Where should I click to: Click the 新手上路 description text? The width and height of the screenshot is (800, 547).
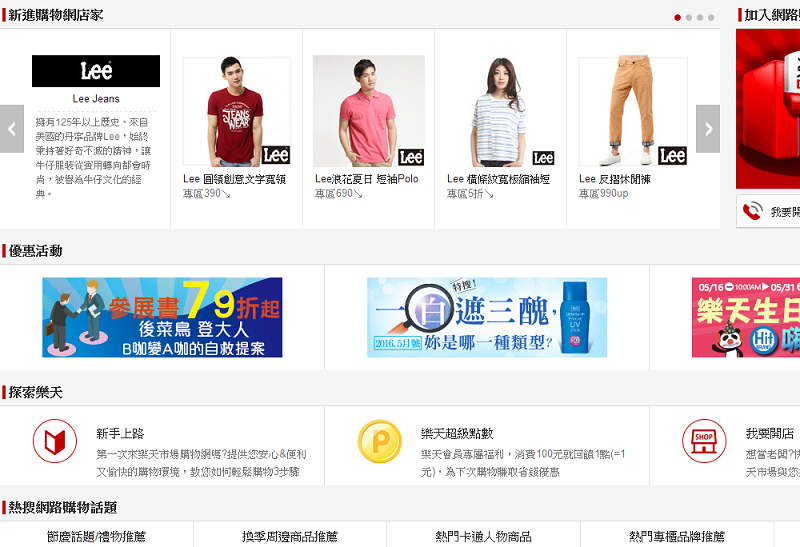click(202, 463)
